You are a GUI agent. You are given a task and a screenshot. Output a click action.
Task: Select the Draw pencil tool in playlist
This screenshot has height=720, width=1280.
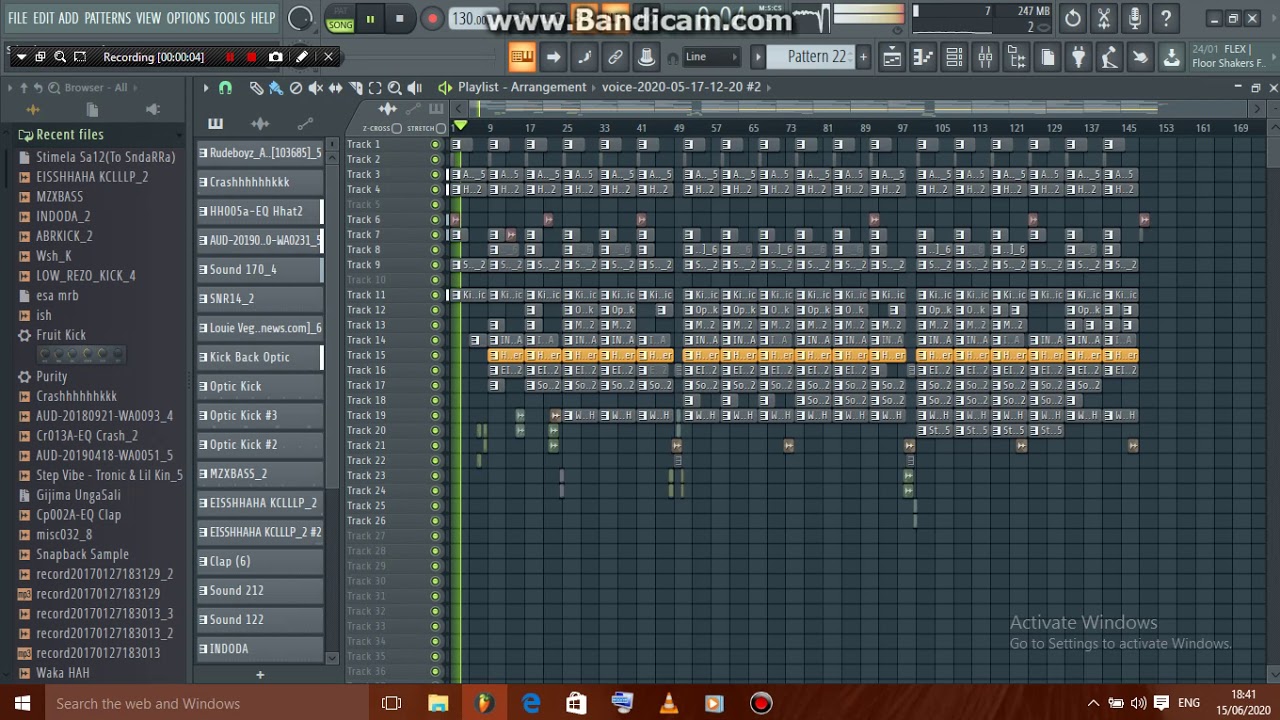tap(256, 88)
